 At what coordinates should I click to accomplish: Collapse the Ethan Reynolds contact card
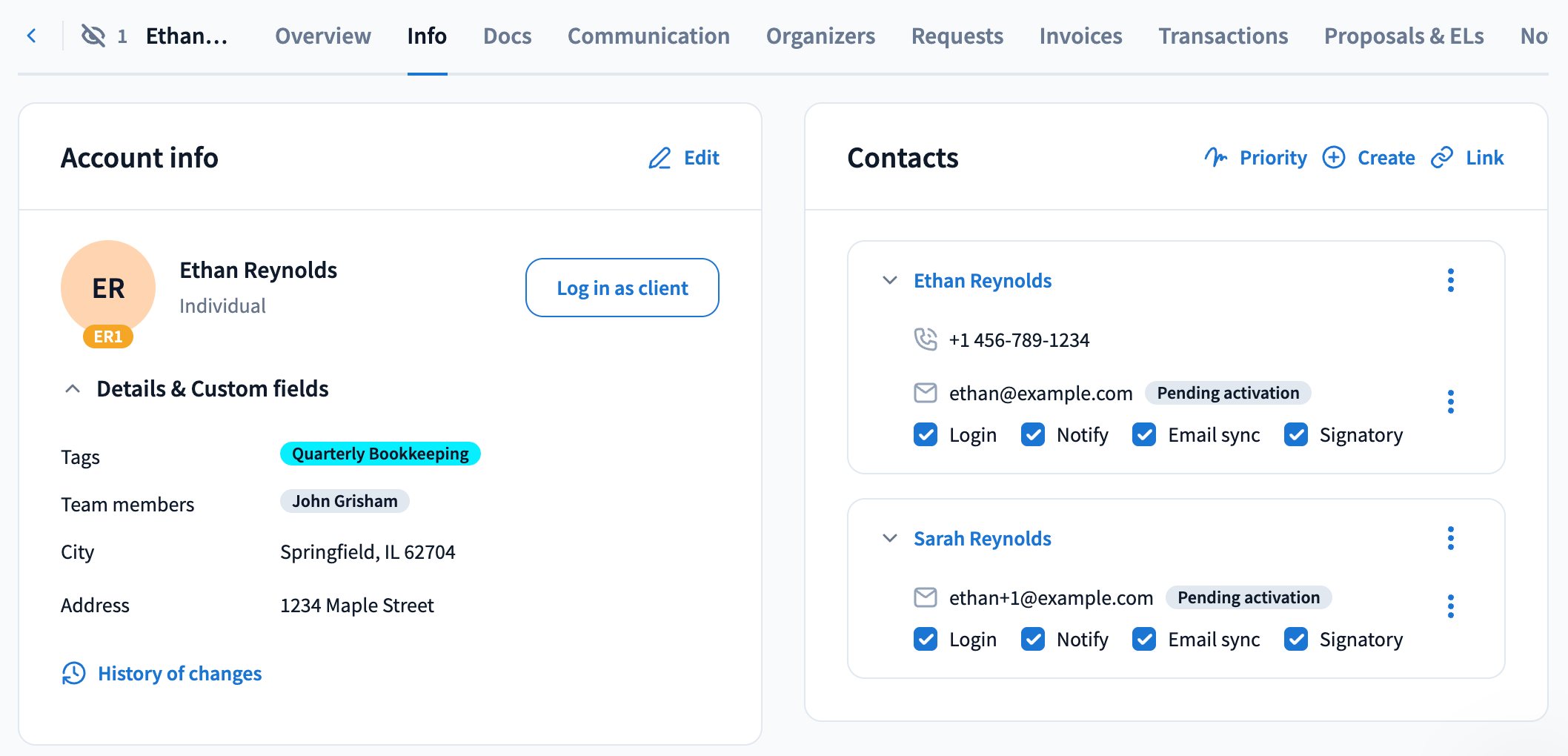pyautogui.click(x=890, y=281)
